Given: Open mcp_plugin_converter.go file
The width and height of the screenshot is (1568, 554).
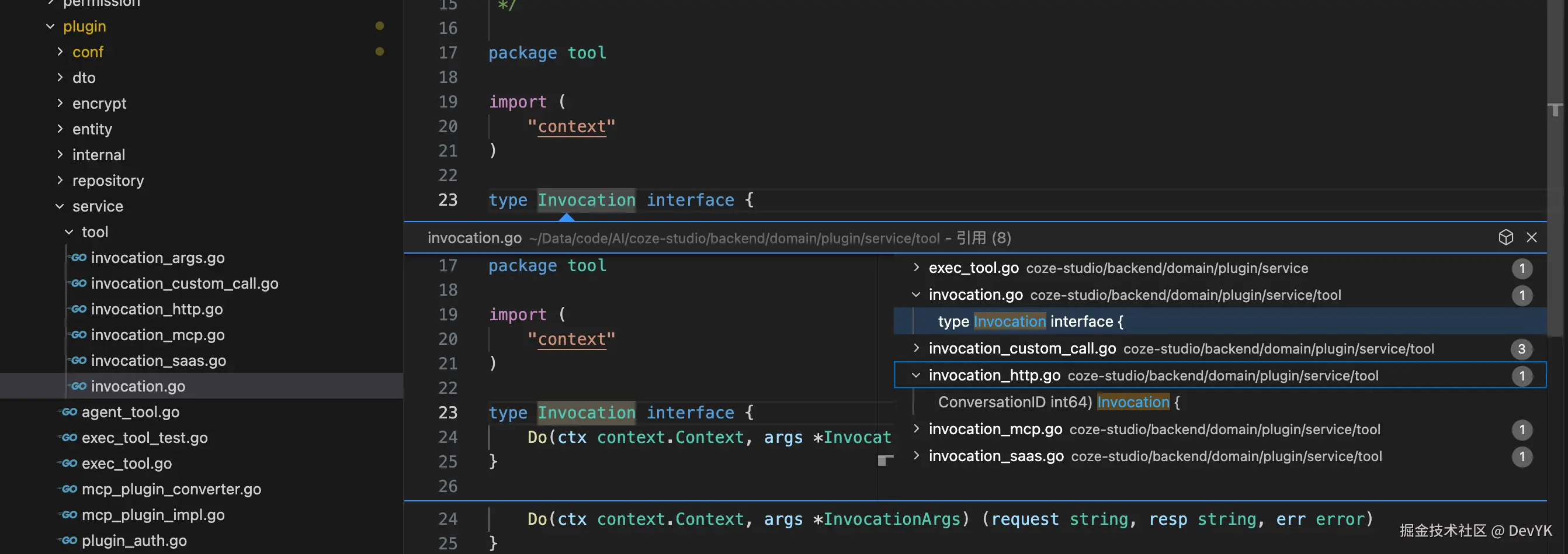Looking at the screenshot, I should [x=171, y=490].
